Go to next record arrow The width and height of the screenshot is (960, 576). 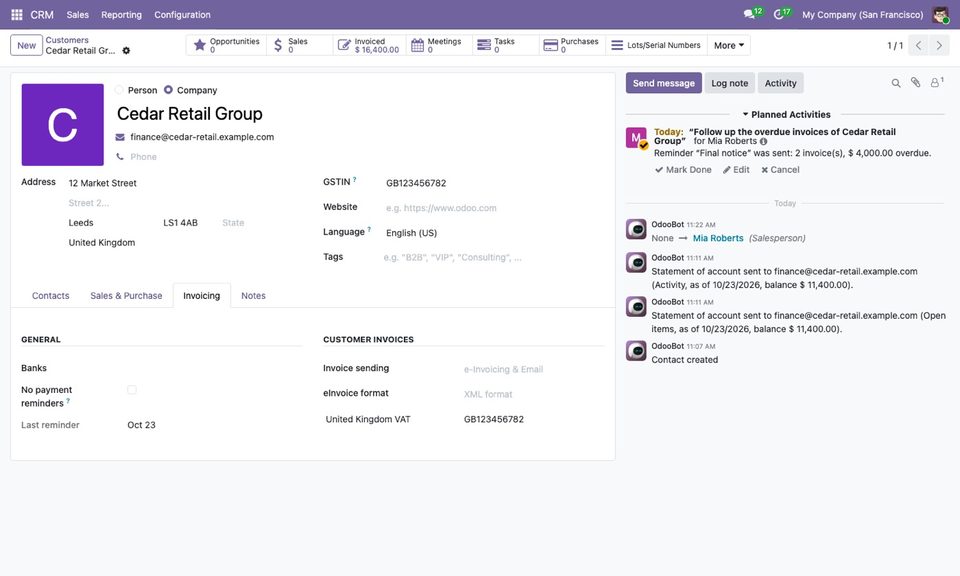(939, 45)
